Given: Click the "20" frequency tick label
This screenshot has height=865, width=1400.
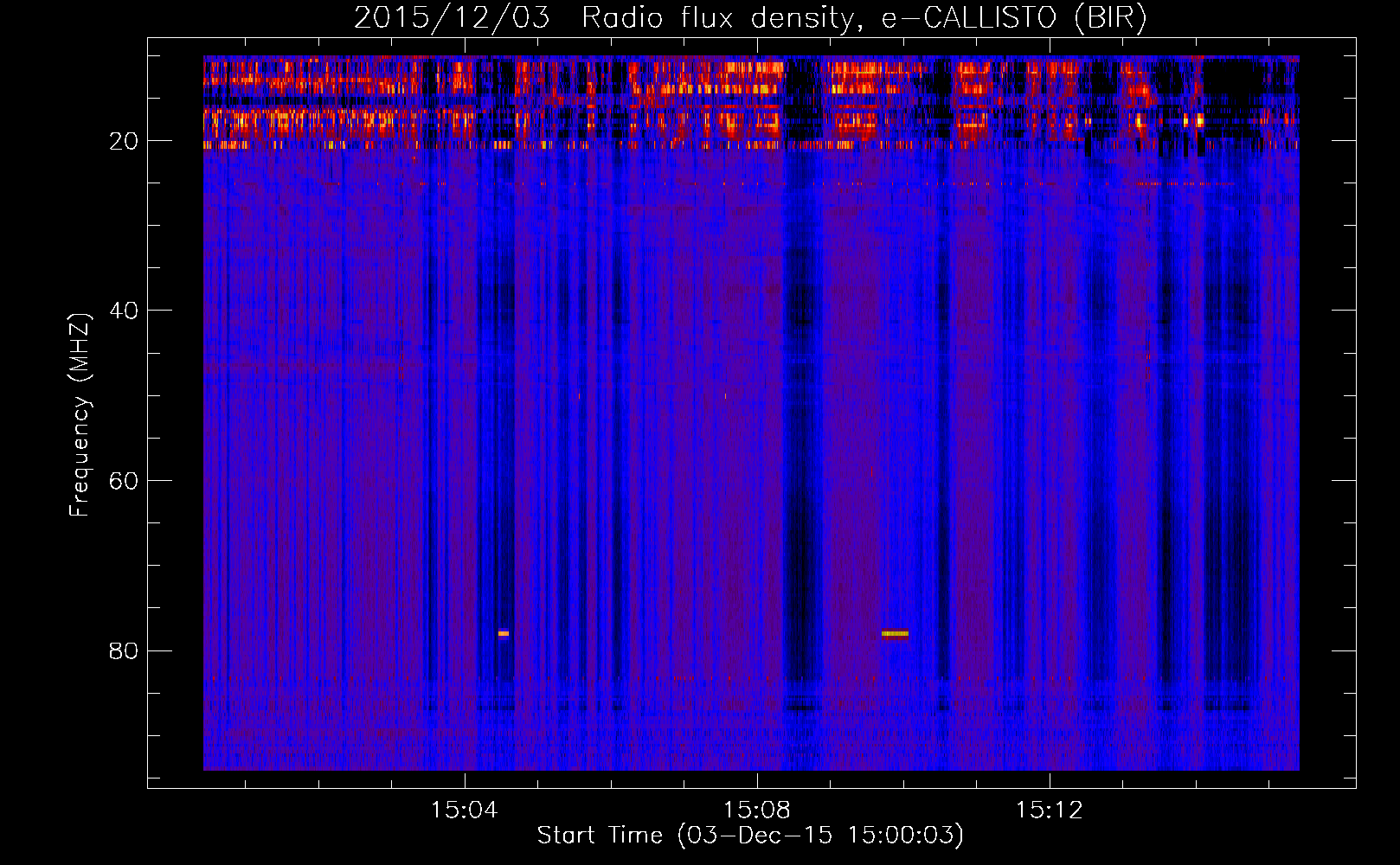Looking at the screenshot, I should pyautogui.click(x=124, y=141).
